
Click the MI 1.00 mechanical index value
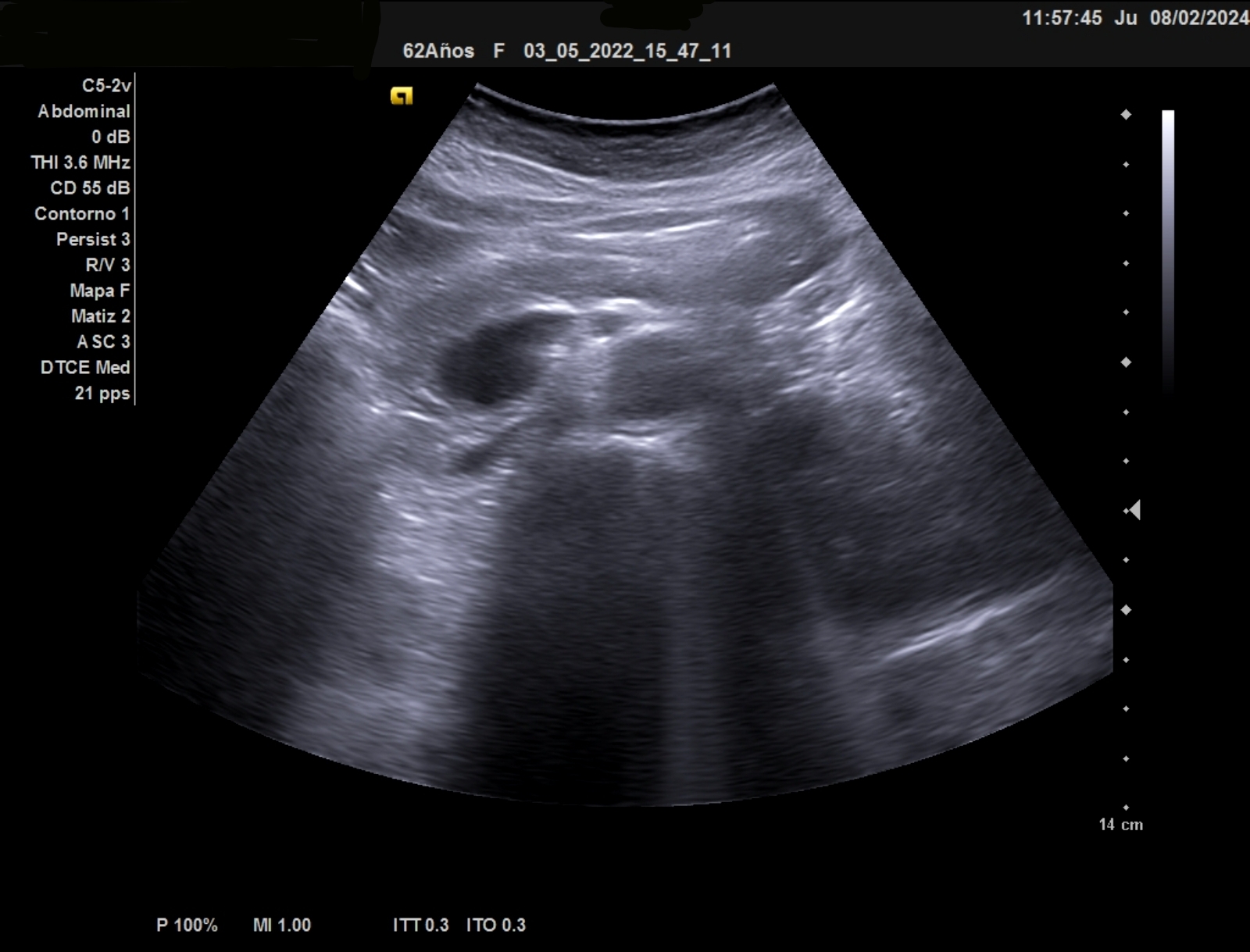pyautogui.click(x=282, y=925)
